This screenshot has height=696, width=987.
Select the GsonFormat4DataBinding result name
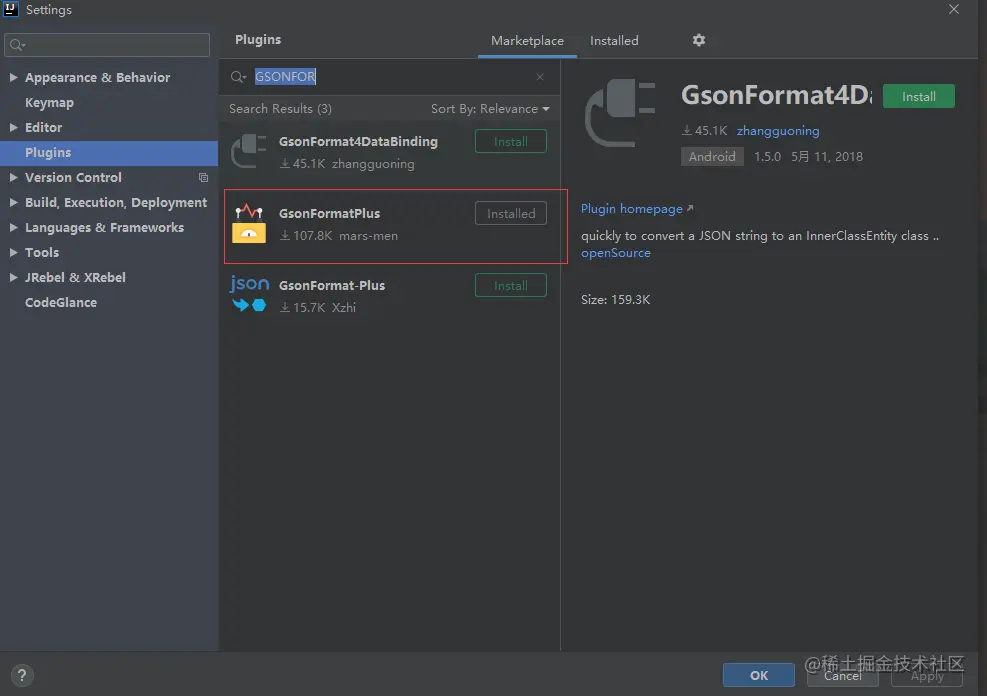(358, 142)
